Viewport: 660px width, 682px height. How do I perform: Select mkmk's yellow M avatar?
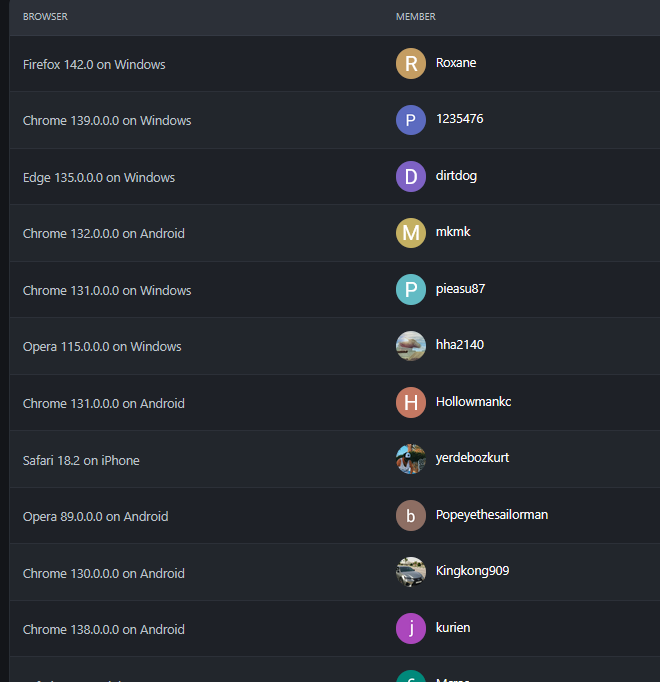coord(411,233)
